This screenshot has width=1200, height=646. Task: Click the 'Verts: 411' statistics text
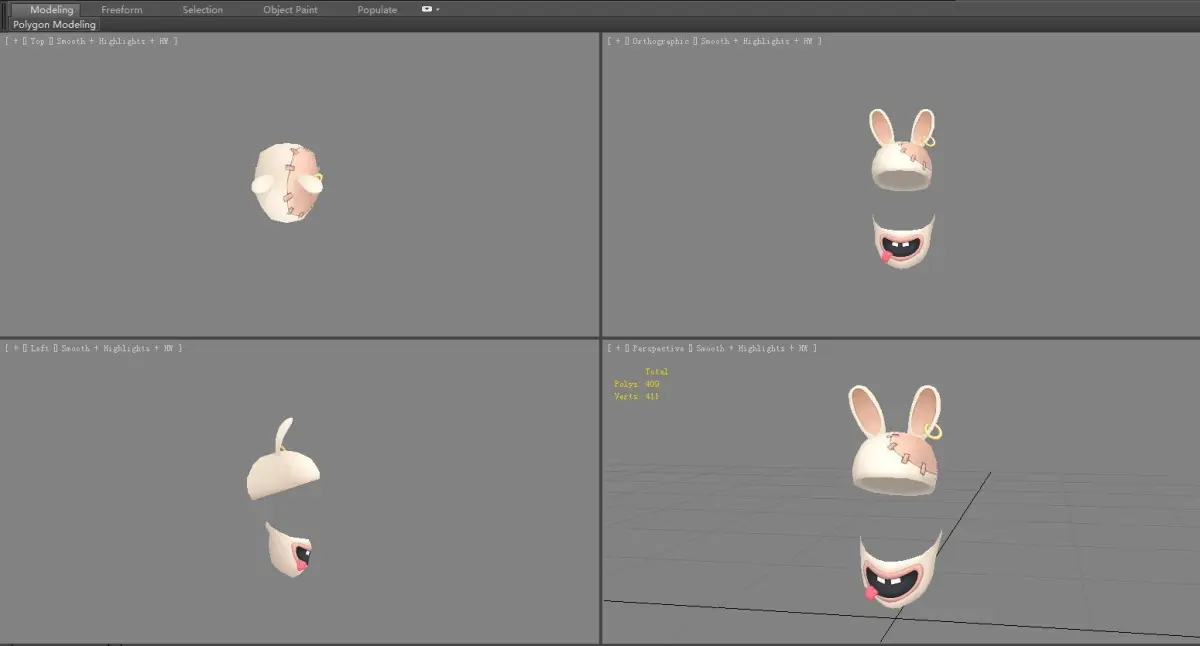(637, 396)
